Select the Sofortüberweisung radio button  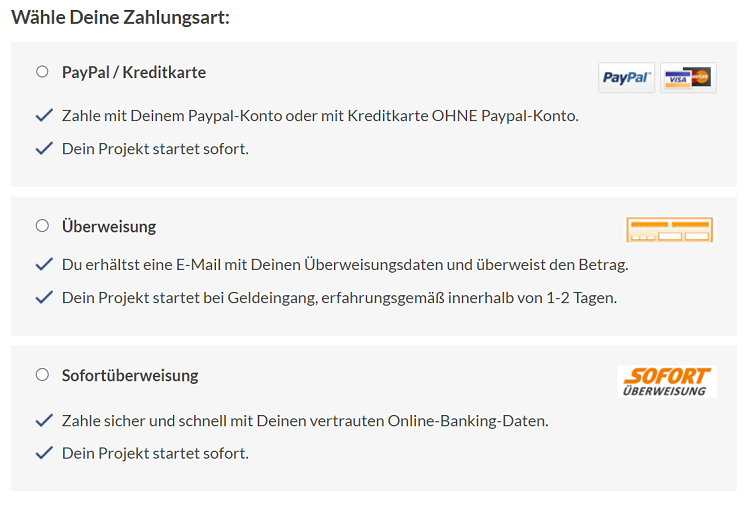click(x=42, y=375)
